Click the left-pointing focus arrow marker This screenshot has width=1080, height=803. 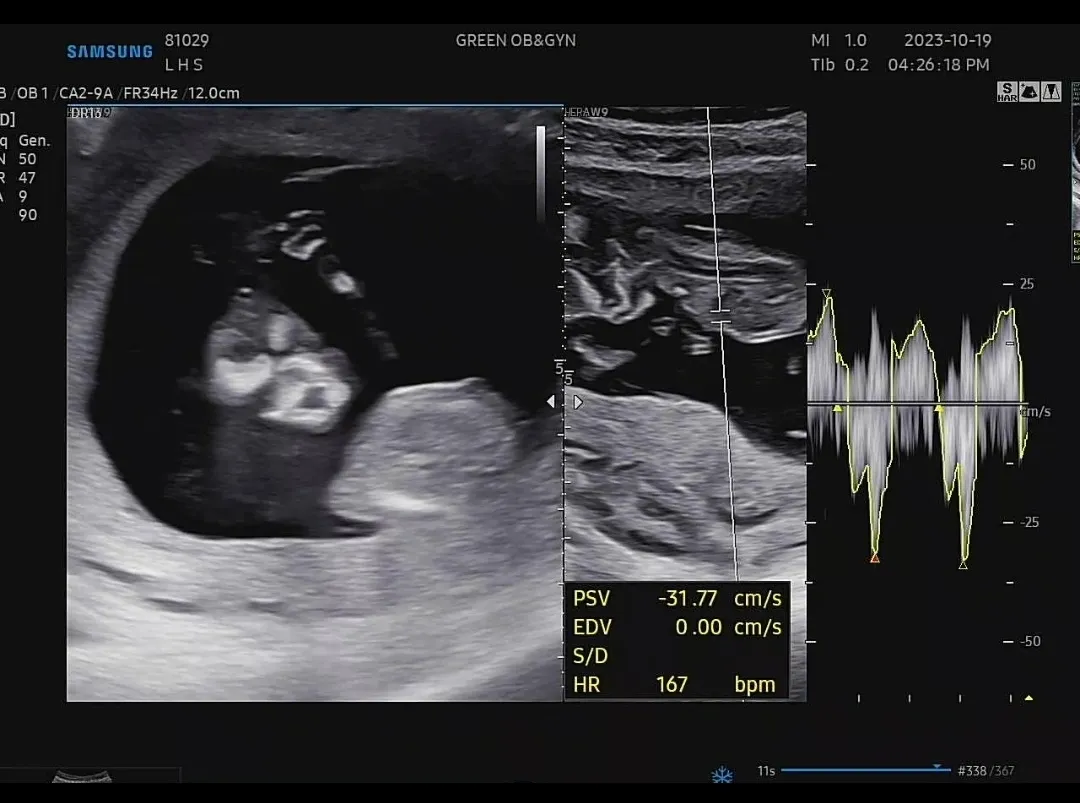click(x=550, y=401)
